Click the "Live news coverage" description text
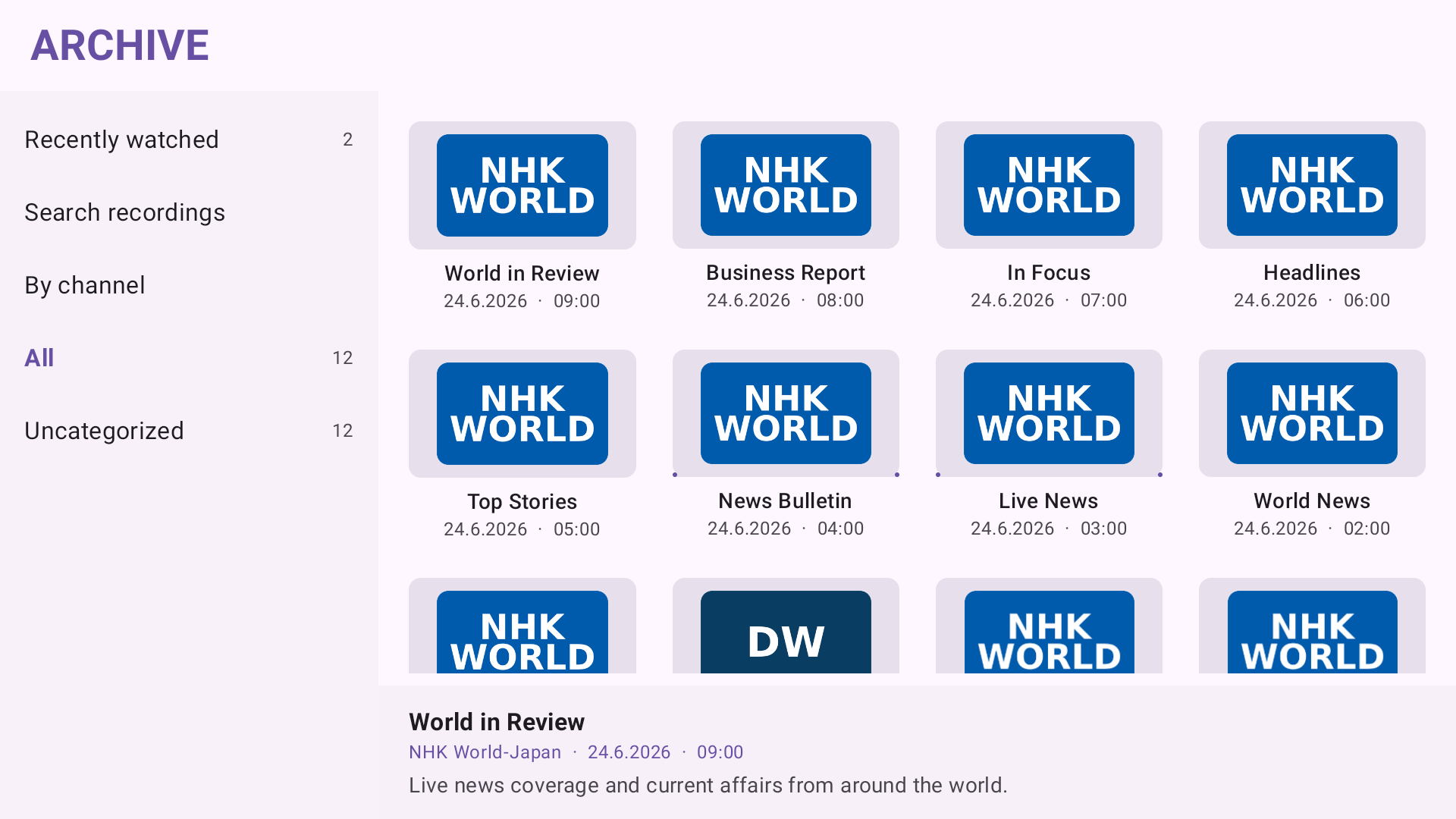The height and width of the screenshot is (819, 1456). click(708, 785)
